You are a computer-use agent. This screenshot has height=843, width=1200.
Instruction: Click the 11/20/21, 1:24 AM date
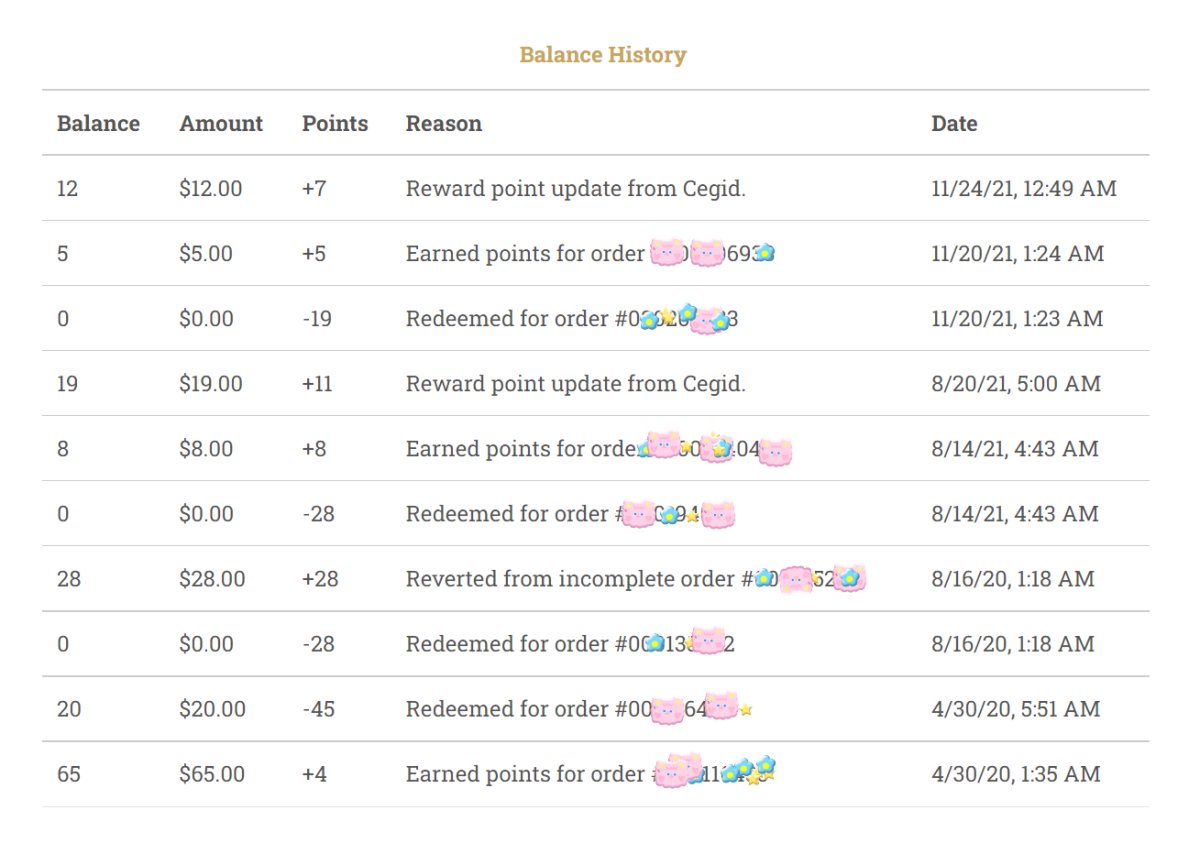(x=1017, y=253)
